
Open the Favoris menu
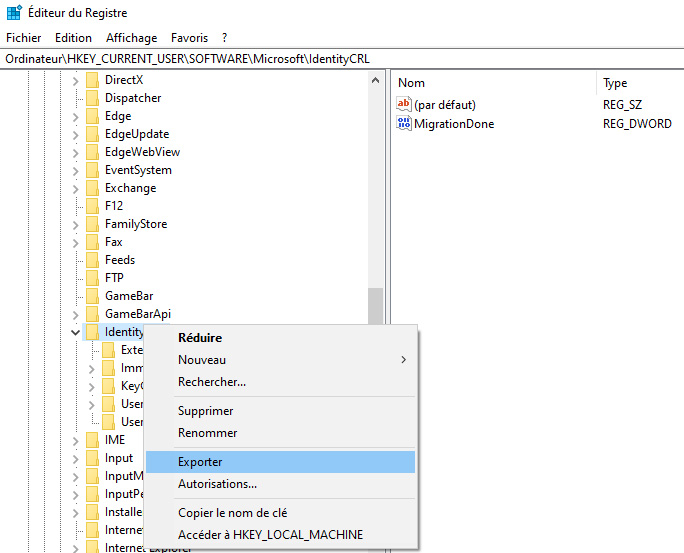coord(189,38)
